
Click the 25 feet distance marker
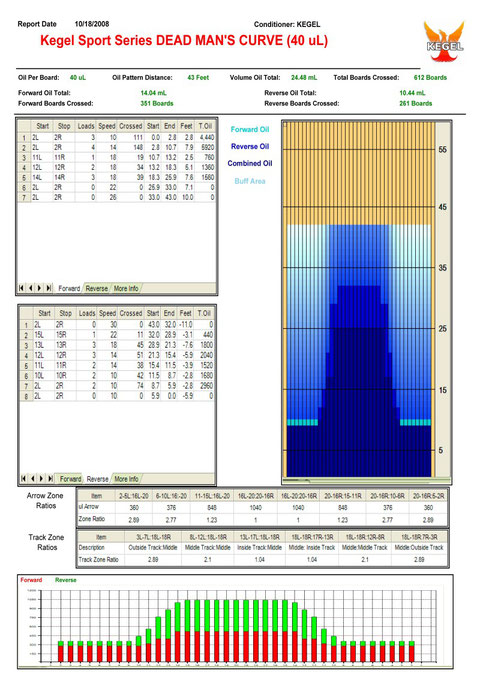click(x=442, y=328)
